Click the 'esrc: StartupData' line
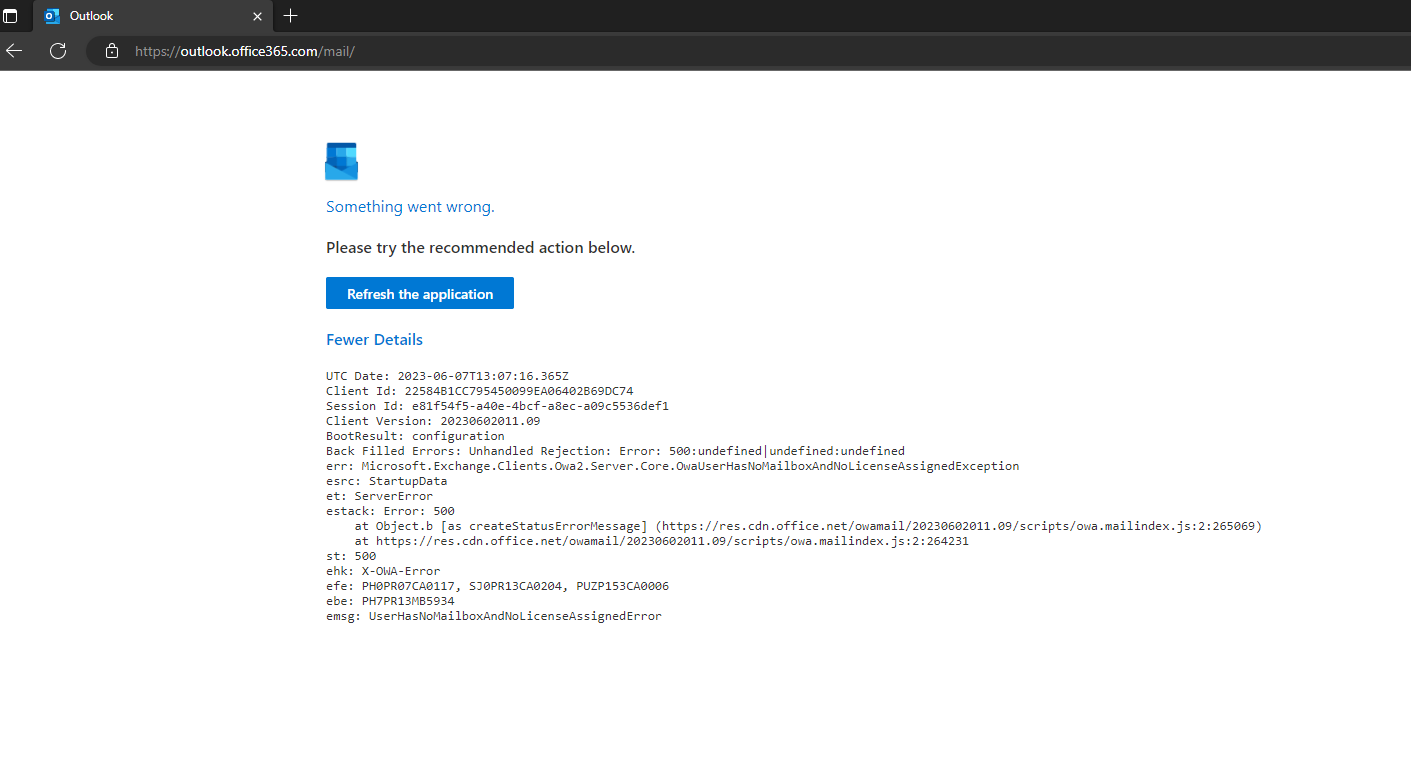 tap(386, 481)
